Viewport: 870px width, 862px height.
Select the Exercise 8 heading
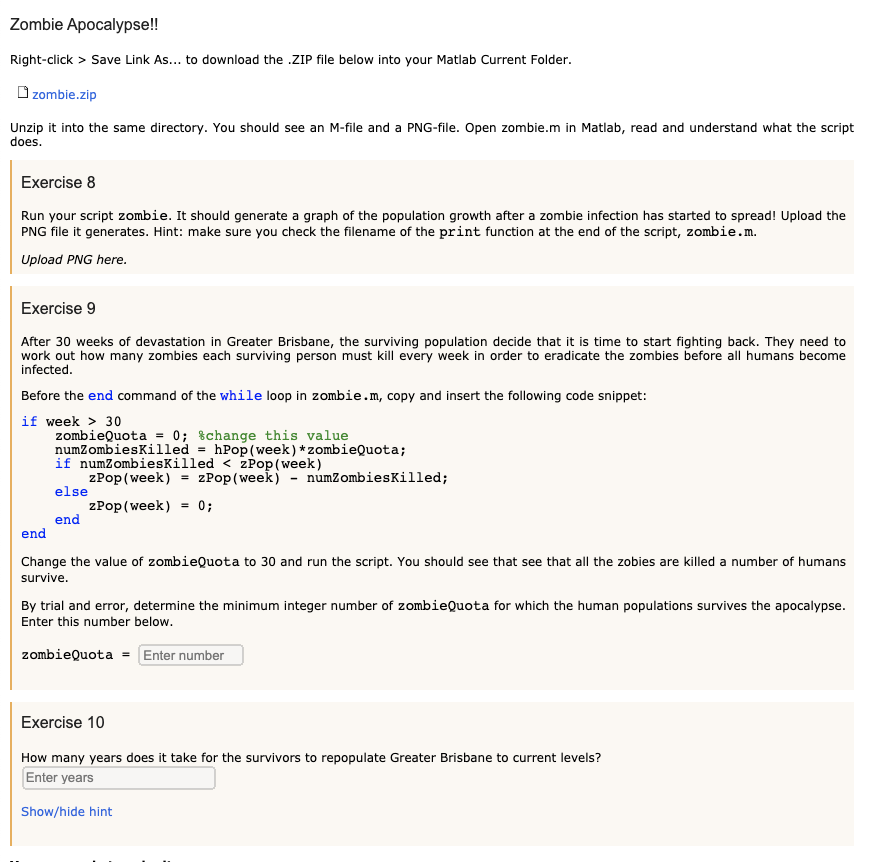(x=58, y=182)
